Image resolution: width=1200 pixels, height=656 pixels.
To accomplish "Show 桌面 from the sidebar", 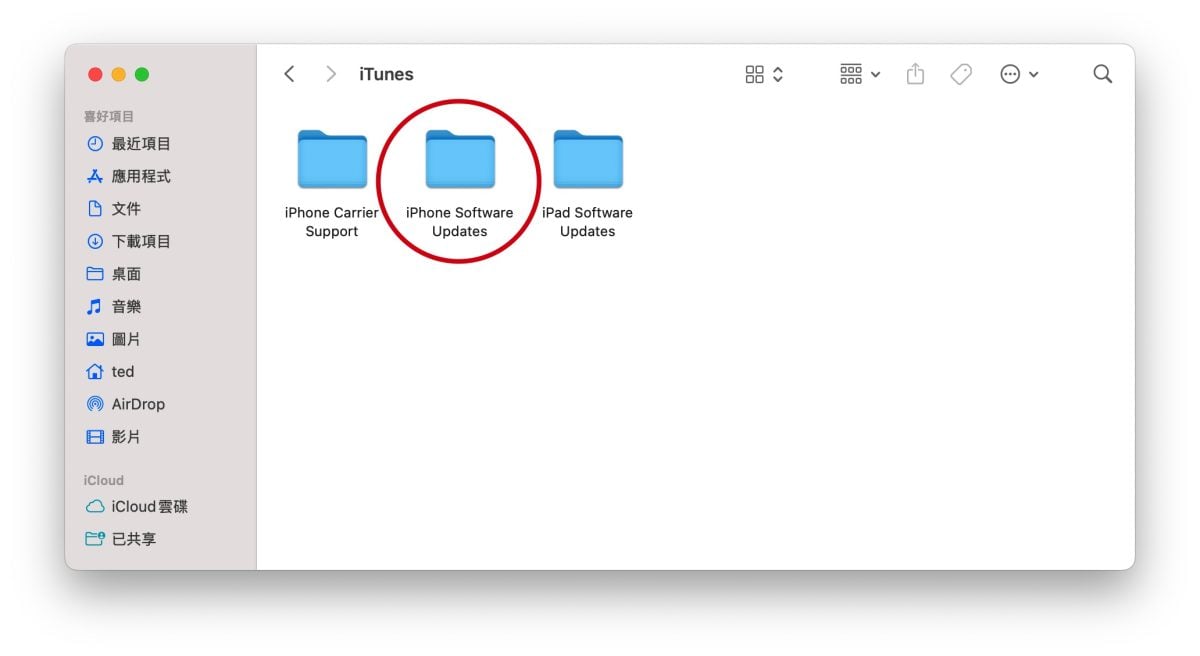I will (x=125, y=274).
